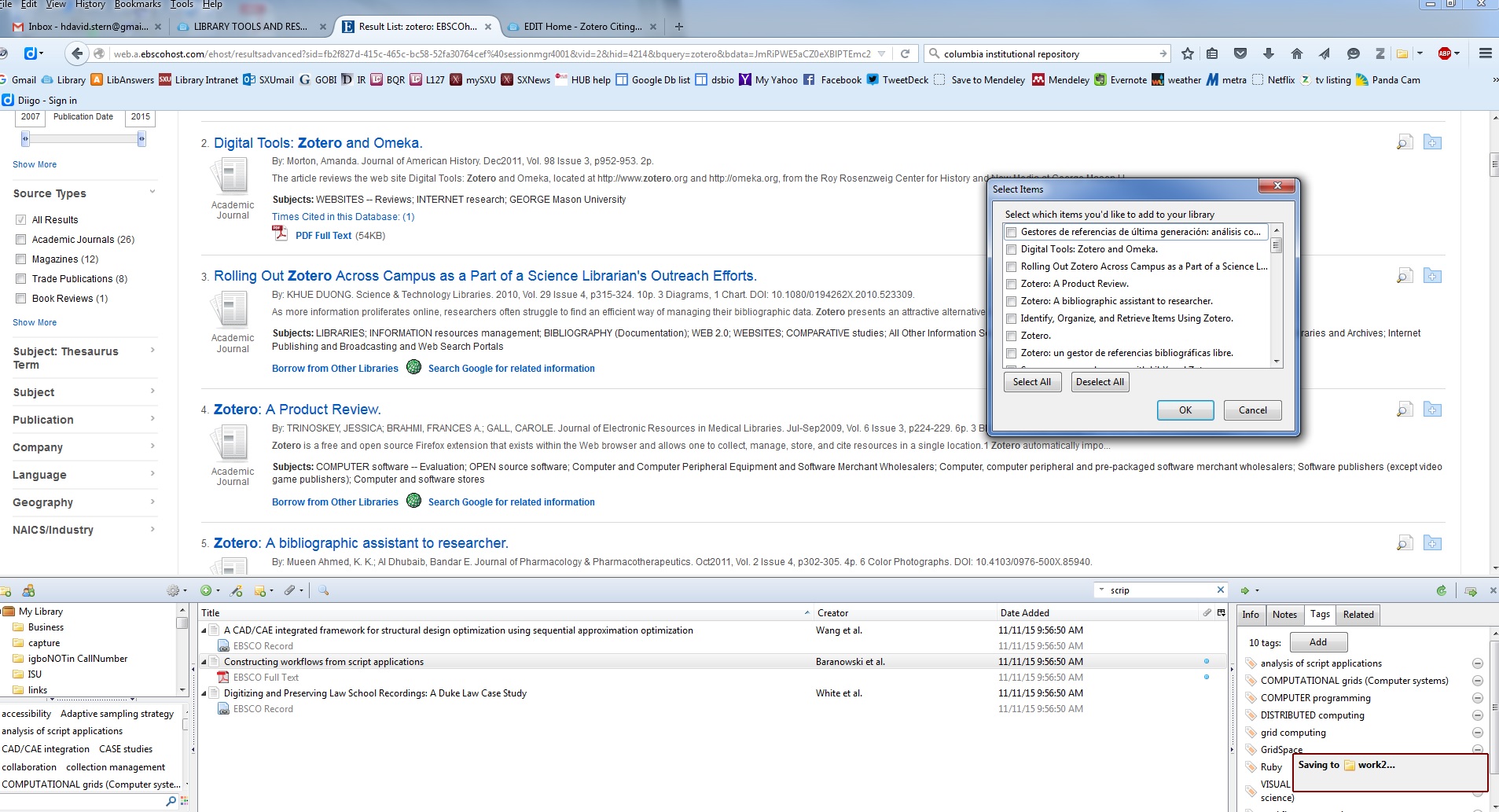Image resolution: width=1499 pixels, height=812 pixels.
Task: Click Zotero Sync green refresh icon
Action: [x=1441, y=590]
